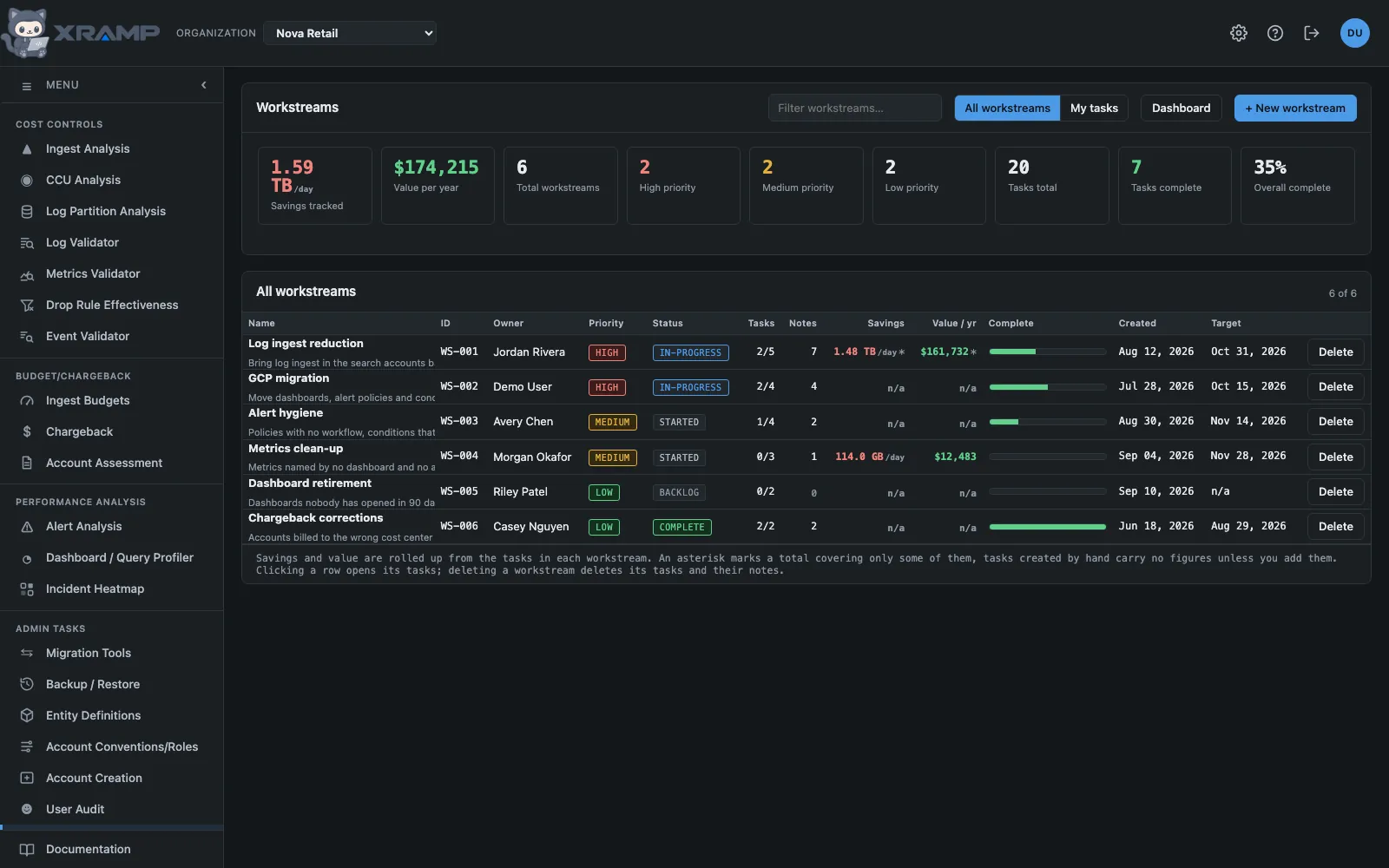Click the Documentation book icon
Image resolution: width=1389 pixels, height=868 pixels.
pos(27,850)
